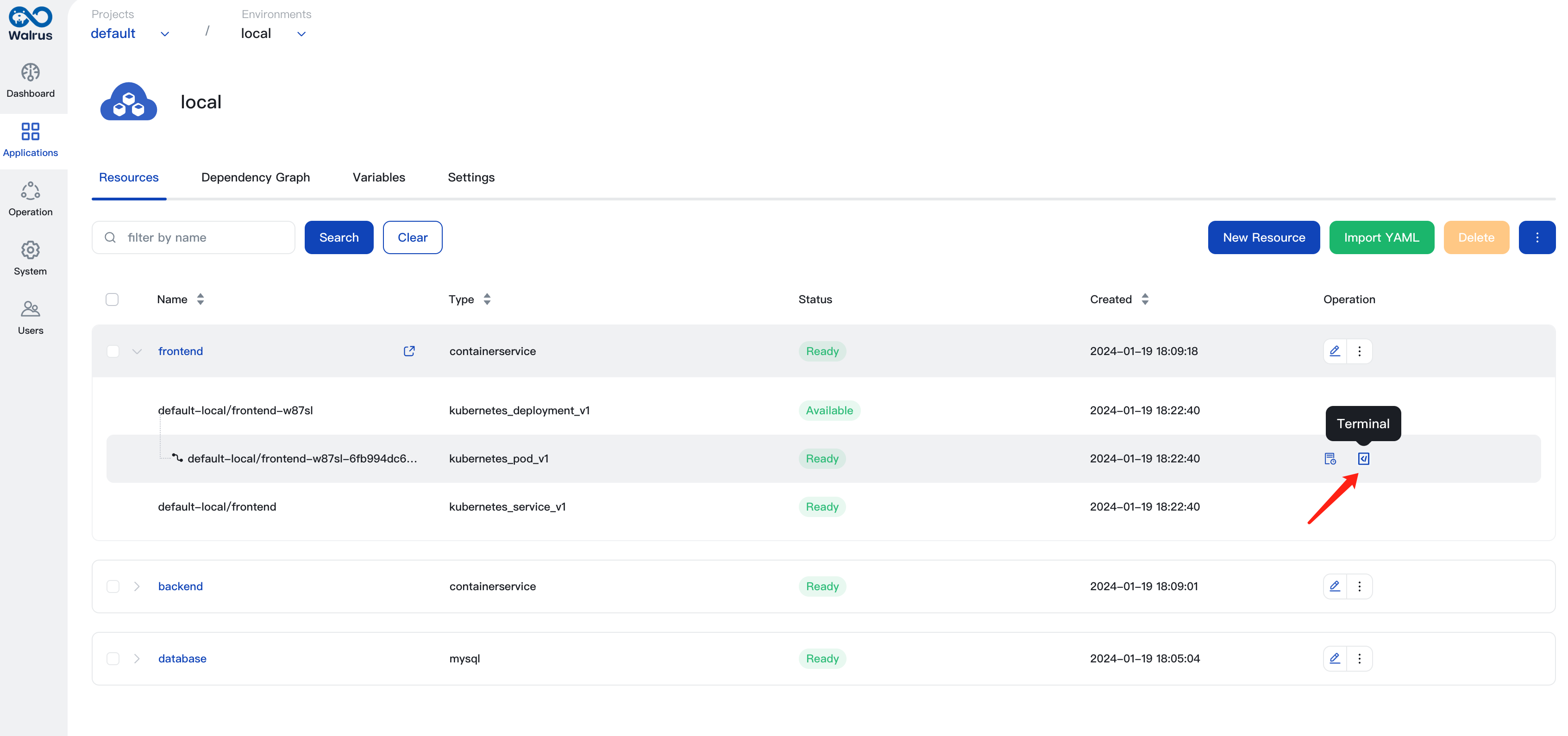Viewport: 1568px width, 736px height.
Task: Click the Import YAML button
Action: 1382,237
